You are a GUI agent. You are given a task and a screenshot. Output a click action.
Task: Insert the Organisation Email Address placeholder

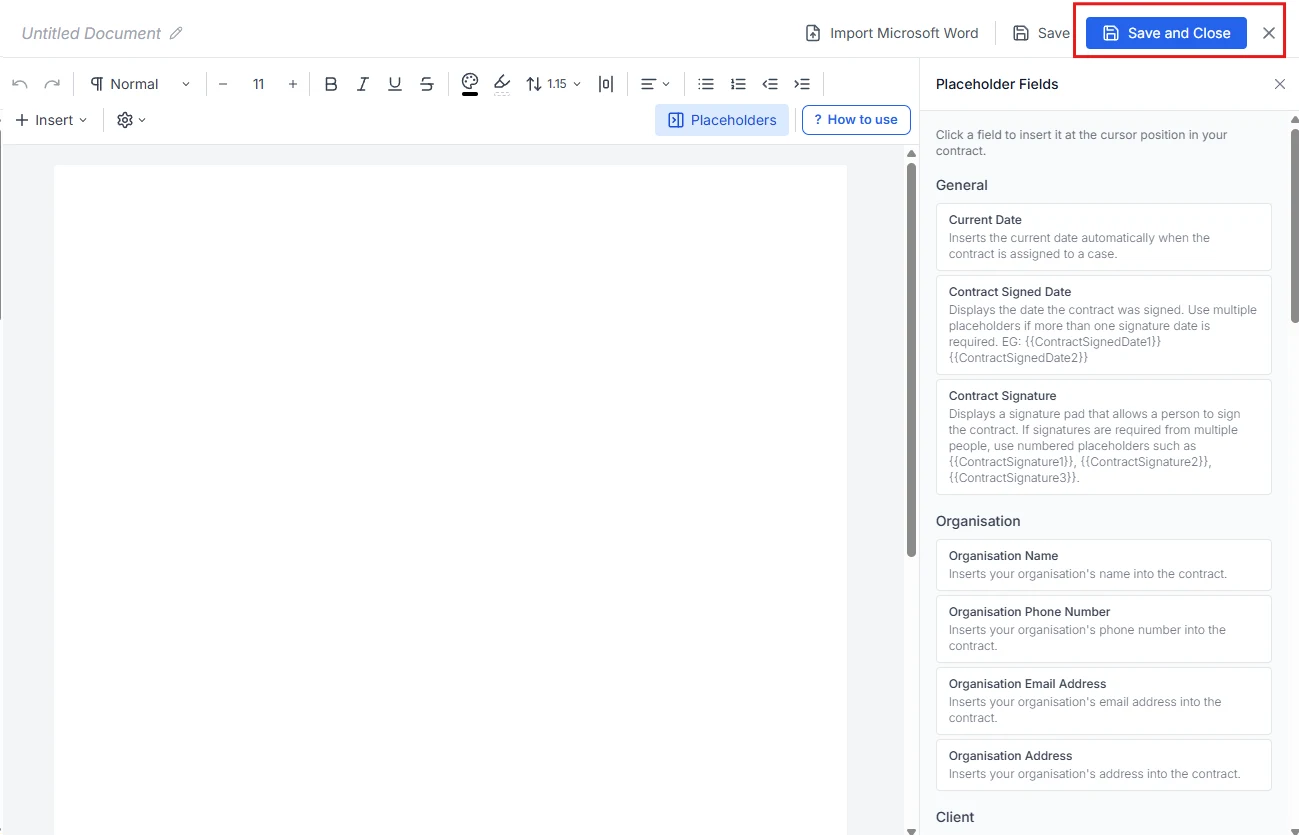[1104, 701]
